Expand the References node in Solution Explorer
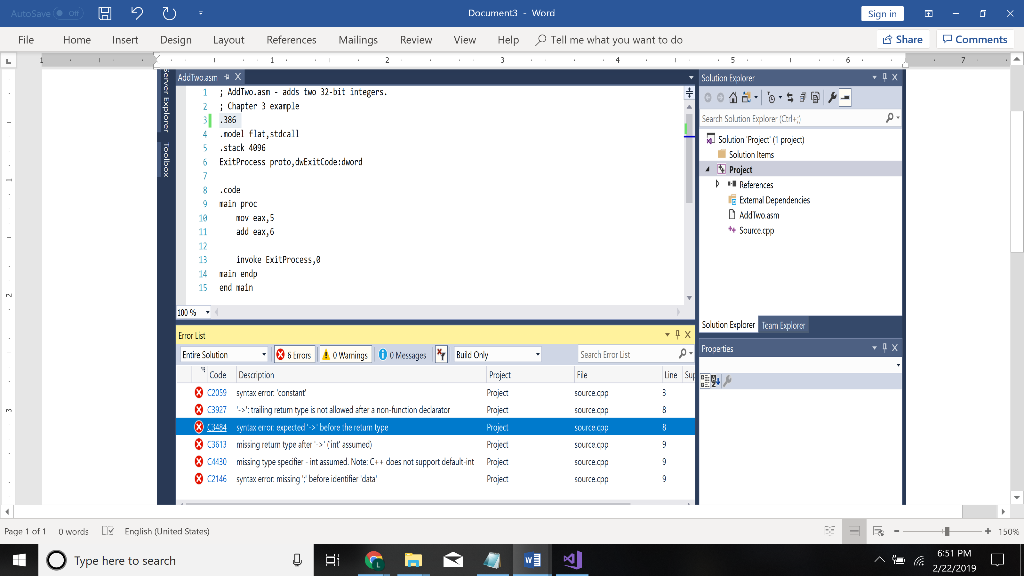 [x=717, y=185]
